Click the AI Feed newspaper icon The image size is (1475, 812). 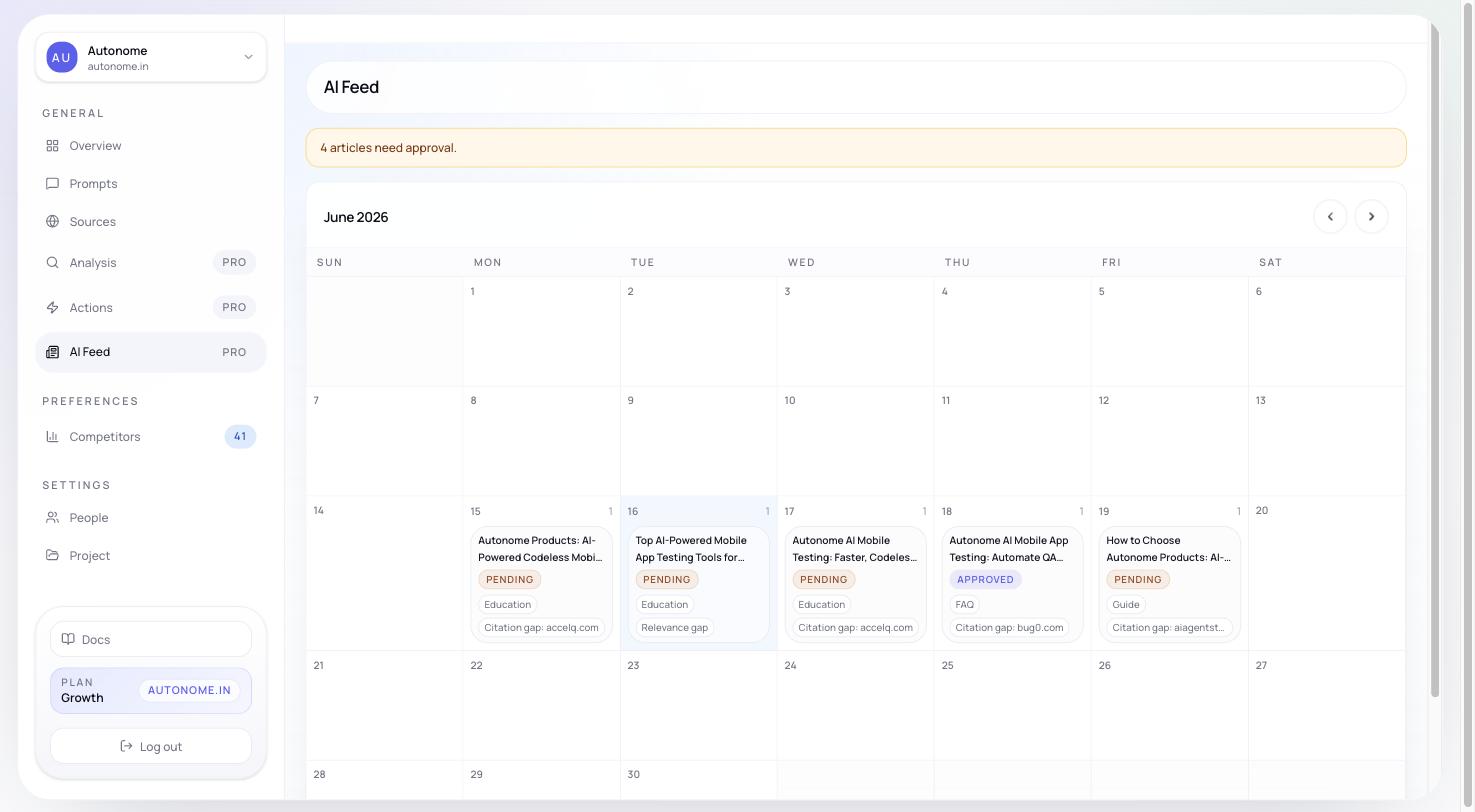click(x=52, y=352)
